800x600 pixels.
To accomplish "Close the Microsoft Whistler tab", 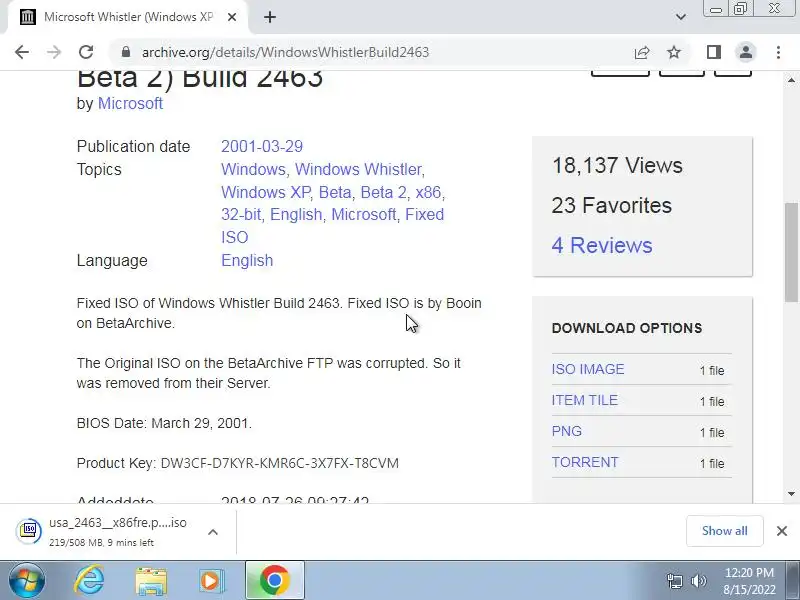I will (x=232, y=17).
